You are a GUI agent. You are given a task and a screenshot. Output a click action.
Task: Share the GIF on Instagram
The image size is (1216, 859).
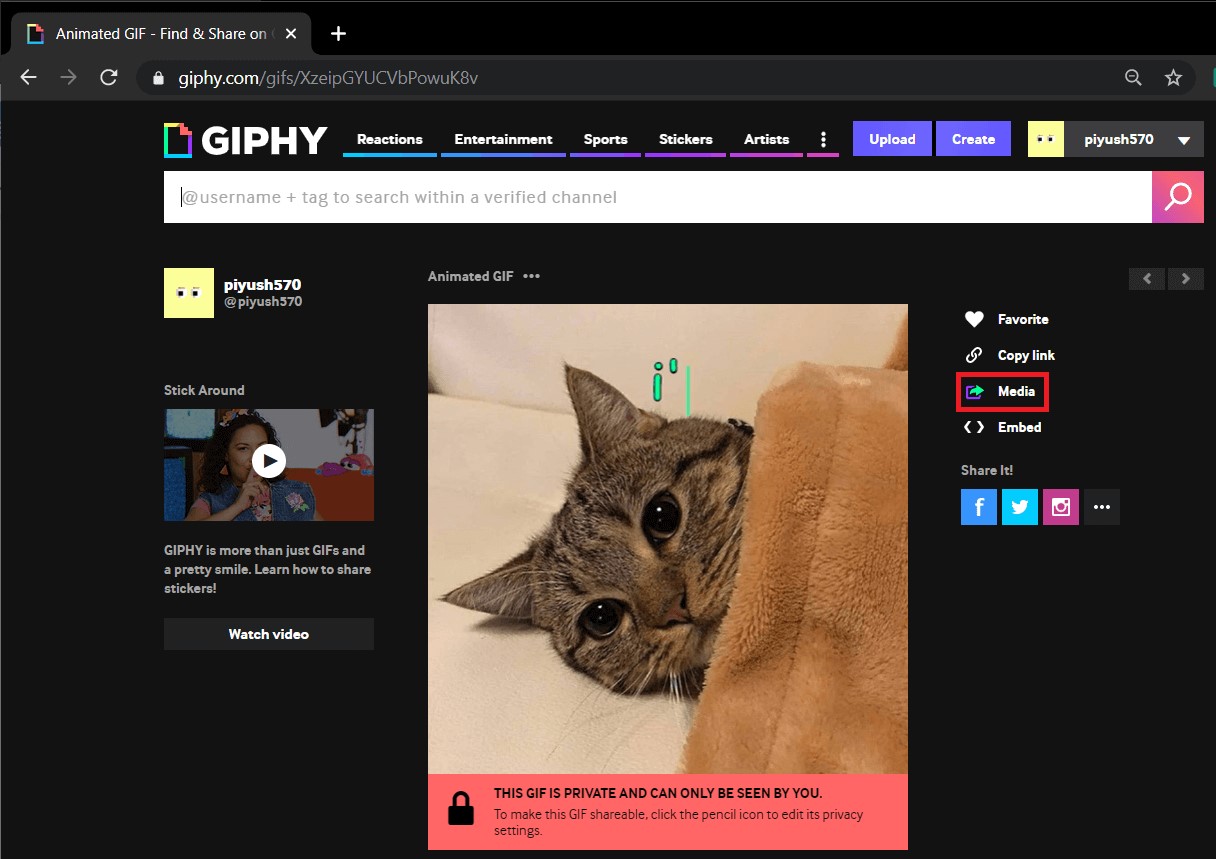point(1061,507)
